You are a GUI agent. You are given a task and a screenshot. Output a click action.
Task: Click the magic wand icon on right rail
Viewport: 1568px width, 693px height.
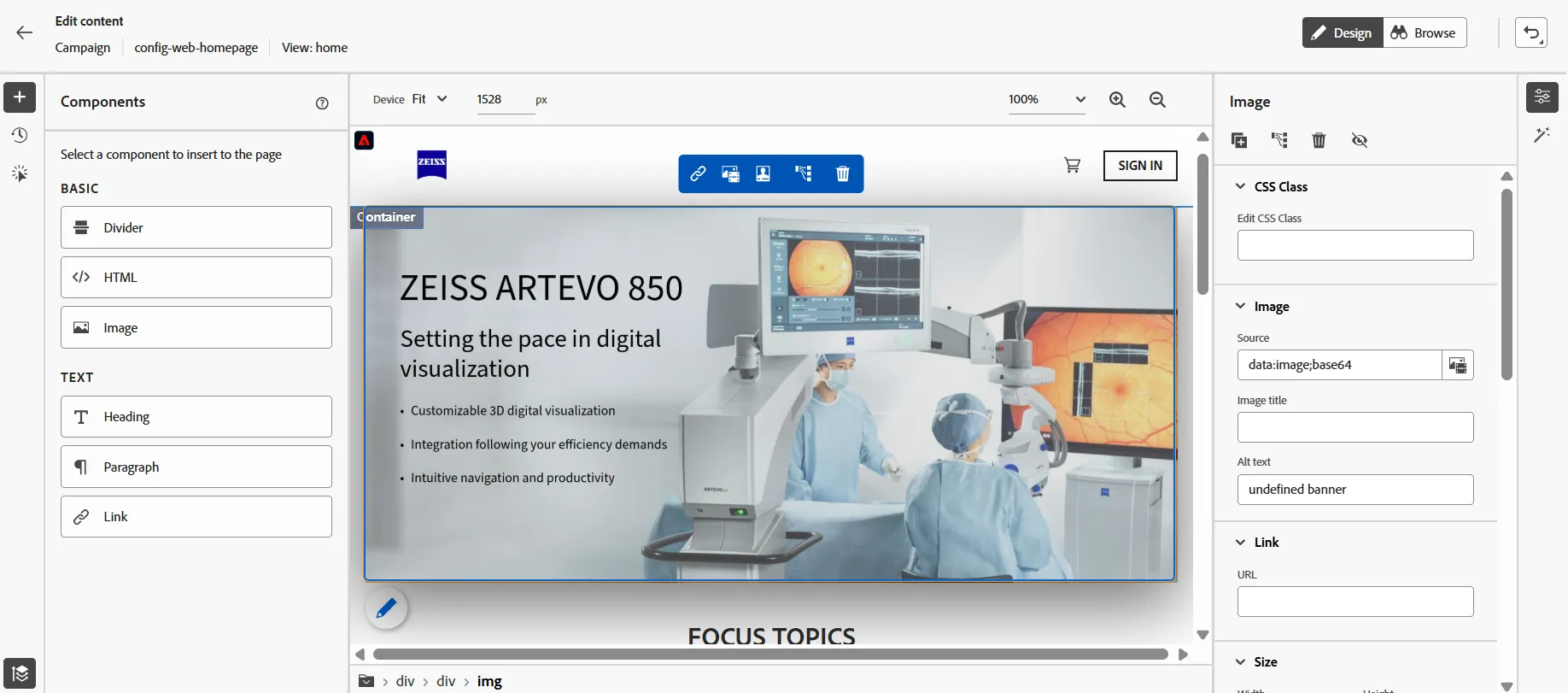(1542, 135)
